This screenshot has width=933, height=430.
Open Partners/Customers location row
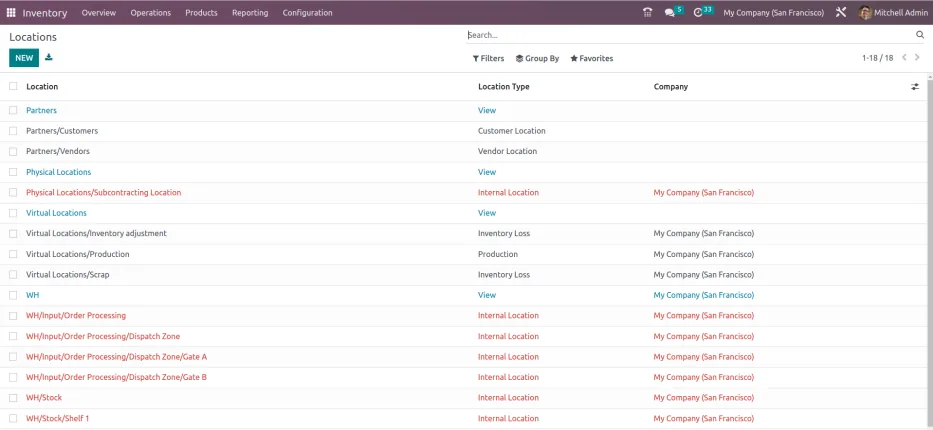coord(62,131)
